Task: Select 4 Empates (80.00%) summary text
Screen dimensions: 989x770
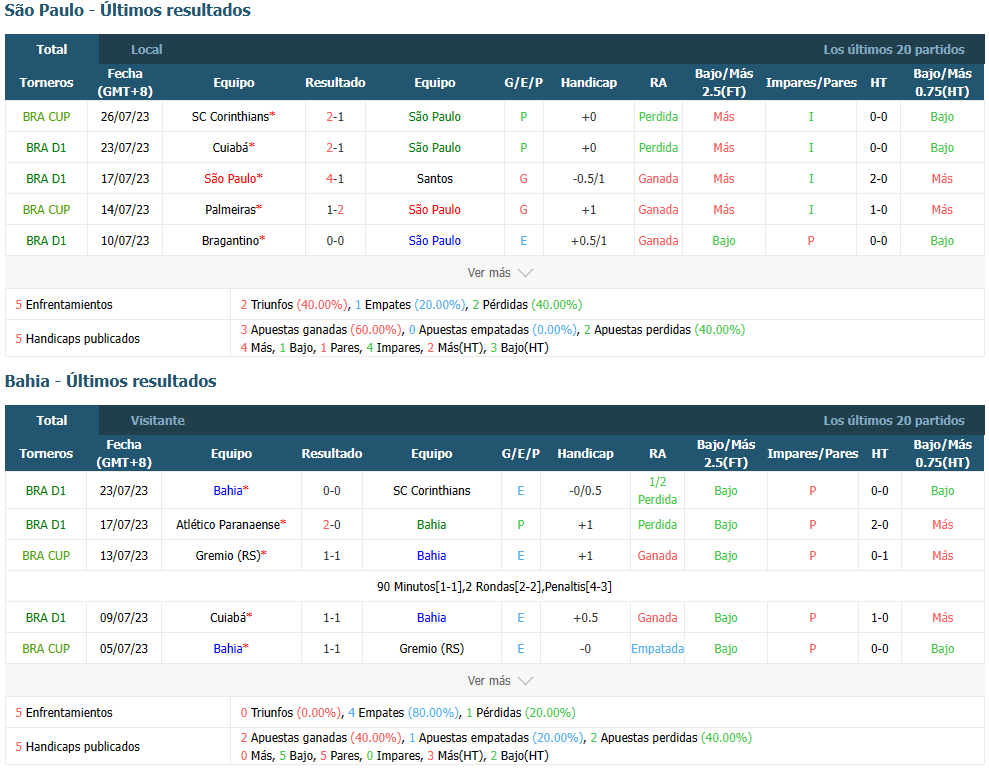Action: 405,713
